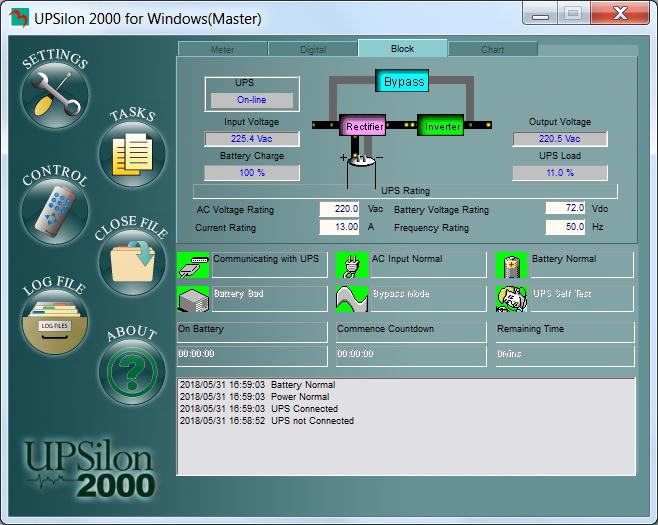Image resolution: width=658 pixels, height=525 pixels.
Task: Close the UPSilon 2000 window
Action: pyautogui.click(x=620, y=13)
